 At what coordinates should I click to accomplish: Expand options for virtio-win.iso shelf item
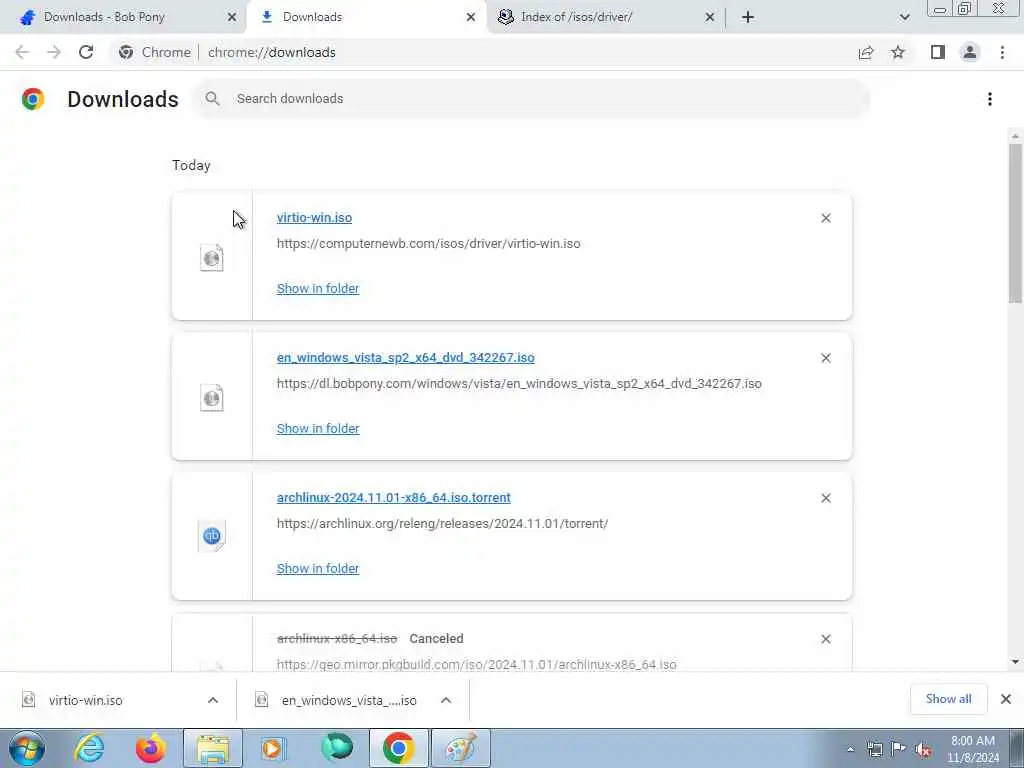[213, 700]
